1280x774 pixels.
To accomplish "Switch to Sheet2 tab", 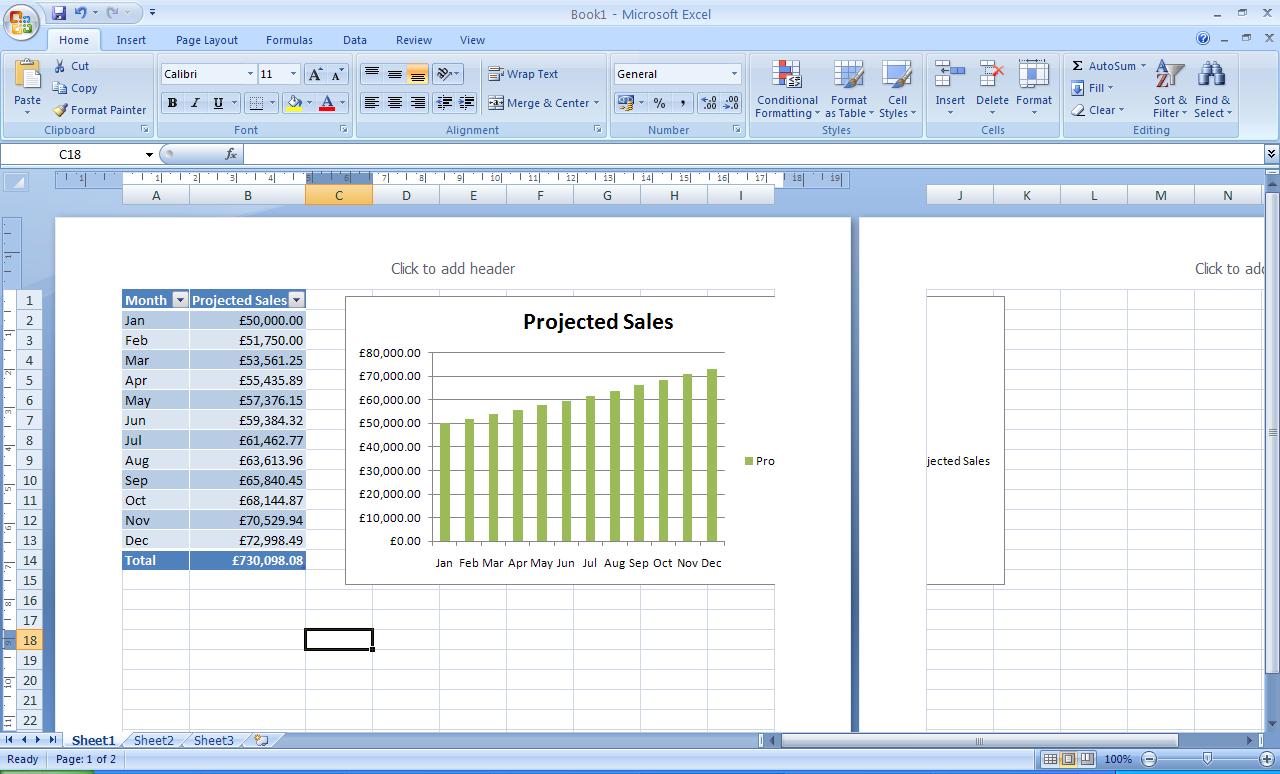I will pyautogui.click(x=154, y=740).
